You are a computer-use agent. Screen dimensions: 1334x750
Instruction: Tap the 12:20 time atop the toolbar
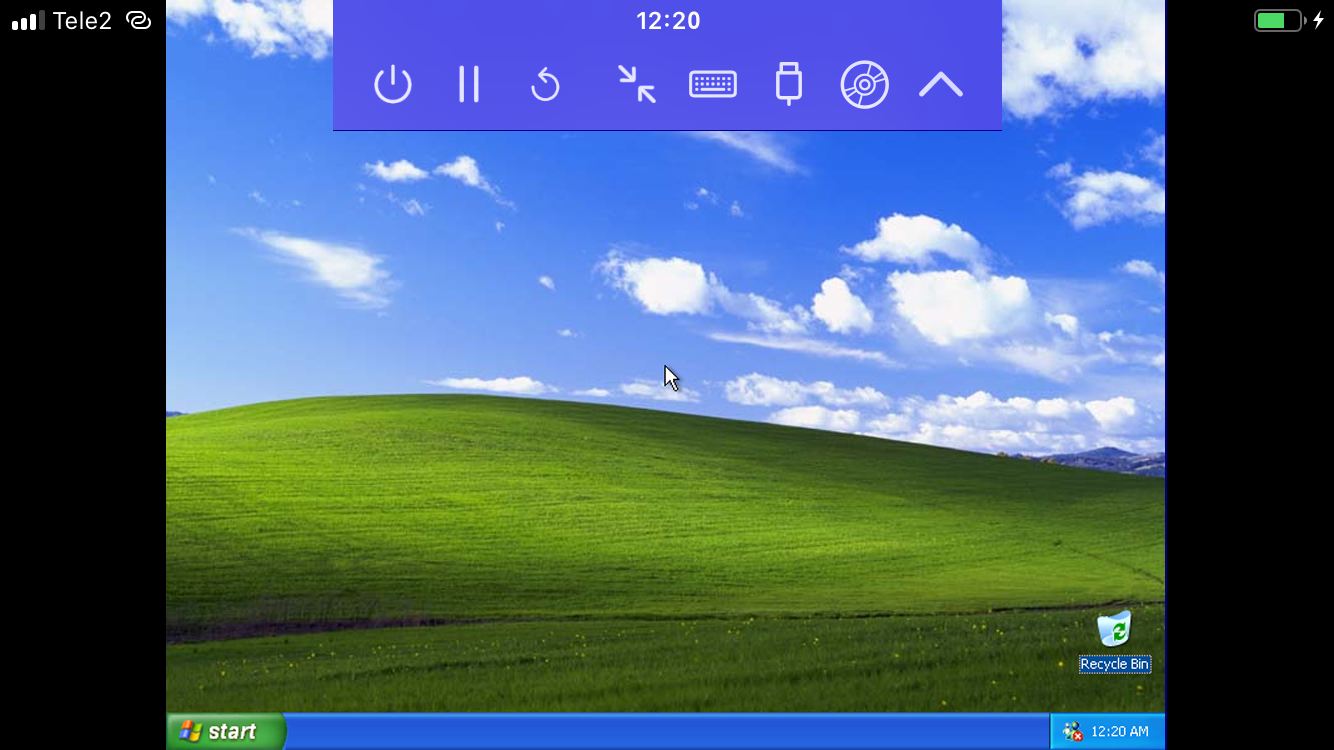(x=668, y=21)
